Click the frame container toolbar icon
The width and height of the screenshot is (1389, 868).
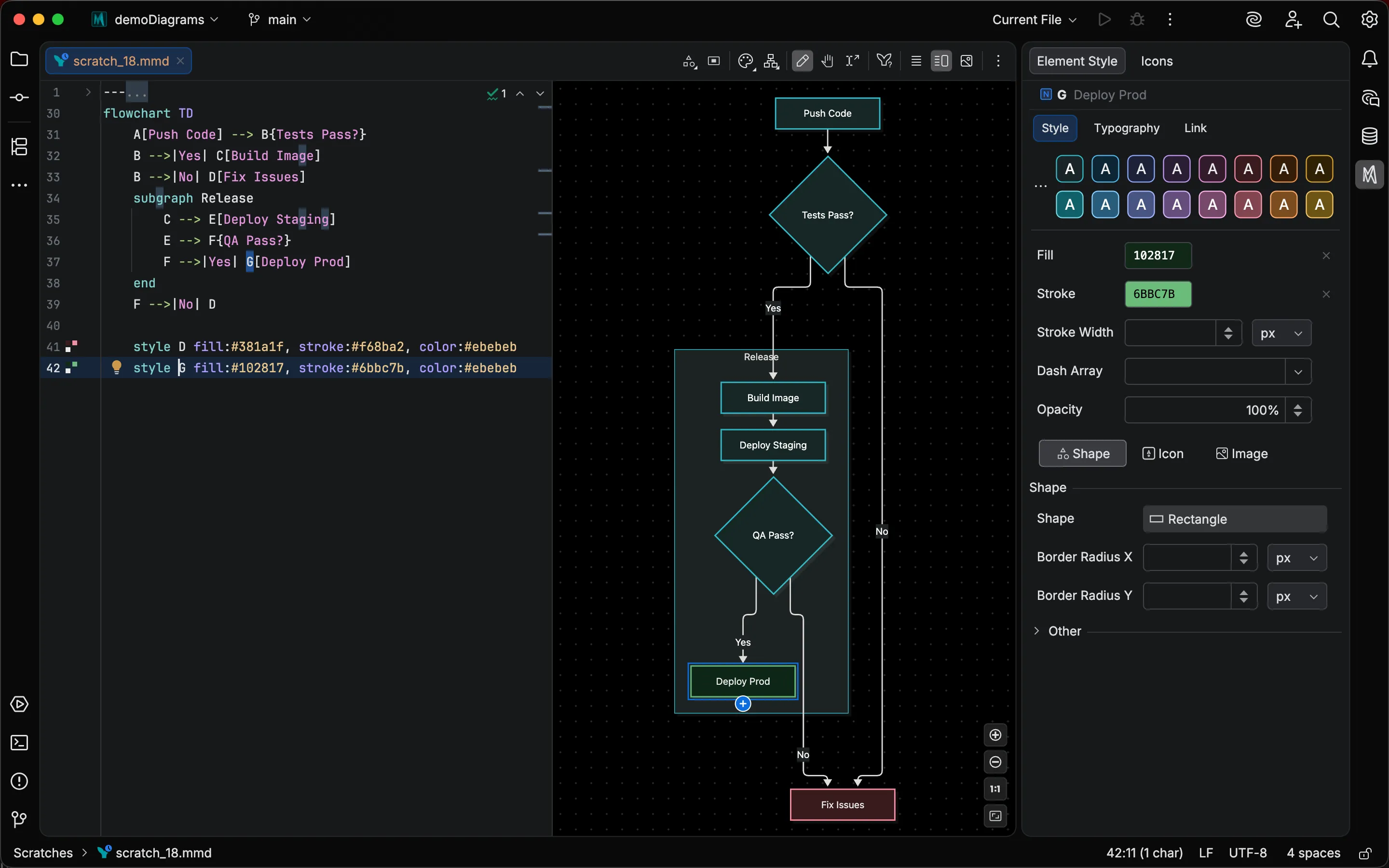pyautogui.click(x=714, y=61)
